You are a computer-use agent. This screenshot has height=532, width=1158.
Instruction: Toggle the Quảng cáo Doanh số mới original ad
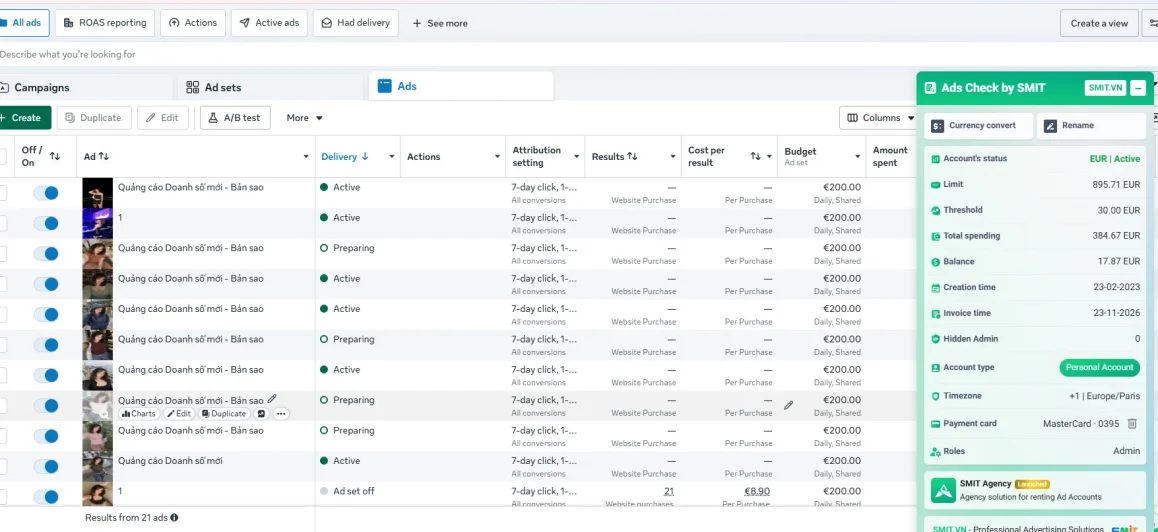click(46, 466)
